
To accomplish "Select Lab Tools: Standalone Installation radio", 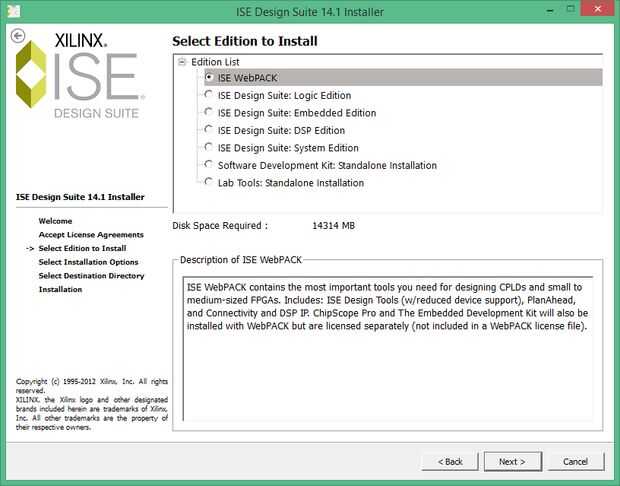I will tap(209, 182).
